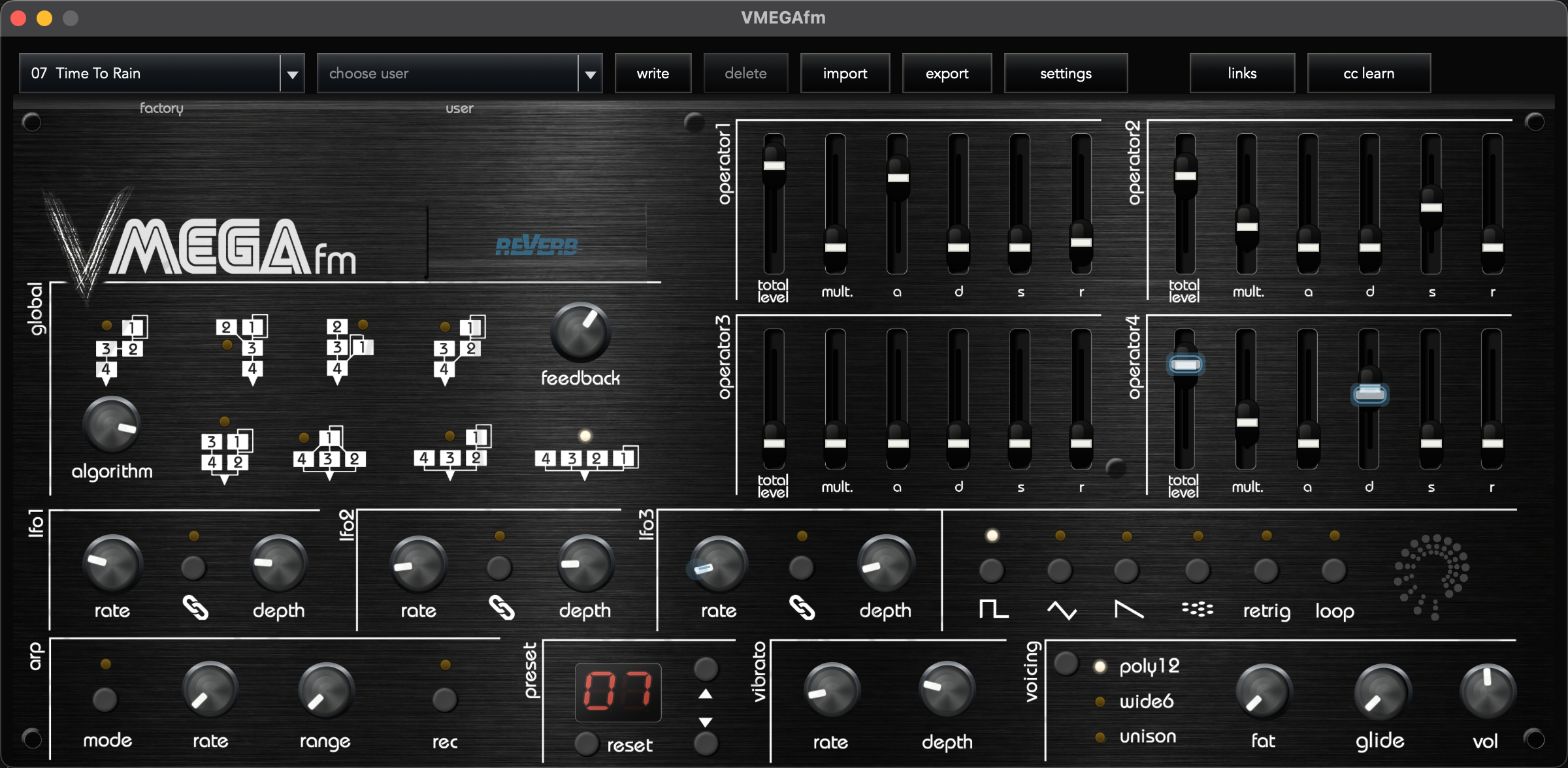Screen dimensions: 1568x768
Task: Click the lfo3 chain link icon
Action: 802,608
